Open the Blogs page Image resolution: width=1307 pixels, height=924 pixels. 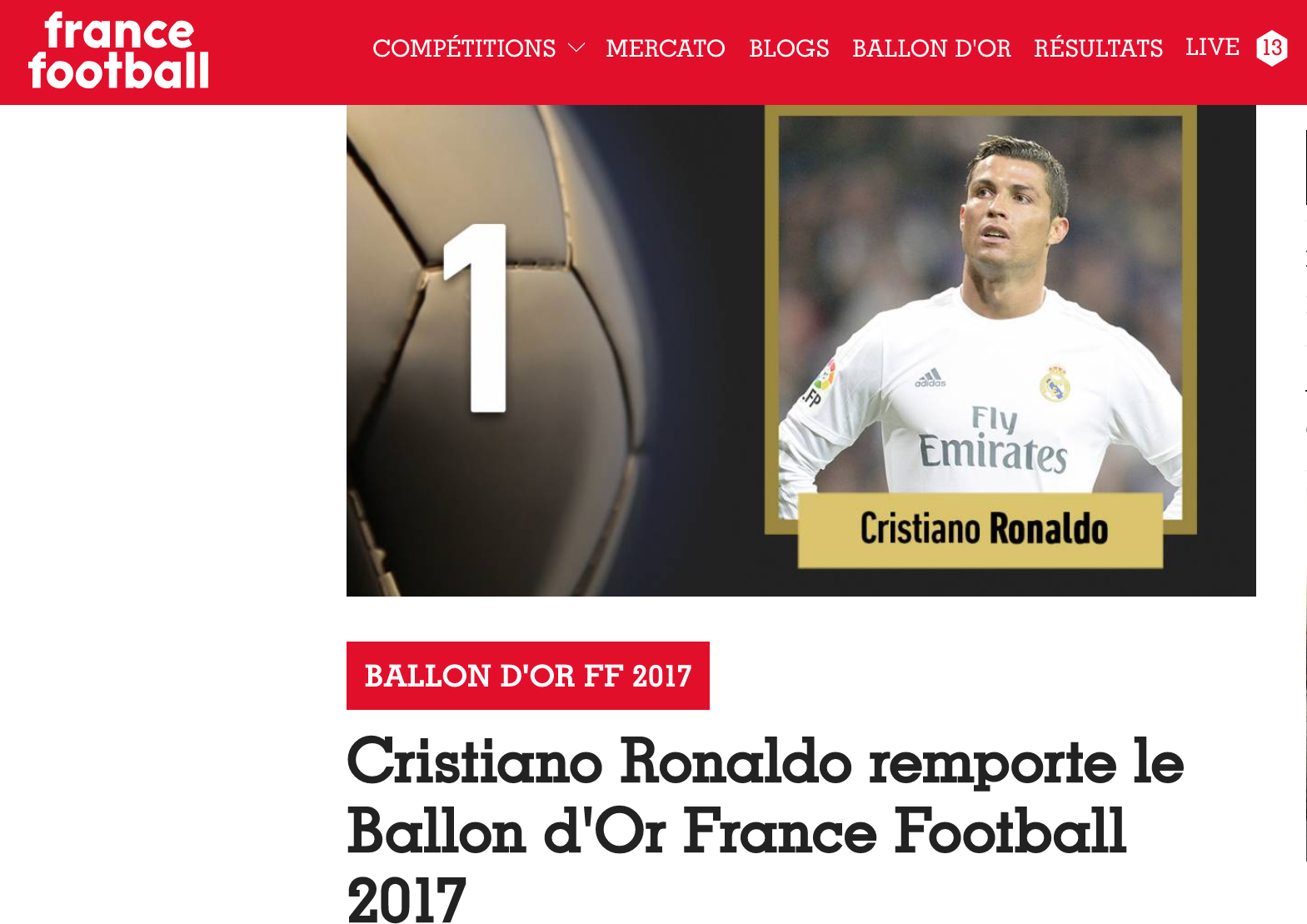click(x=789, y=48)
